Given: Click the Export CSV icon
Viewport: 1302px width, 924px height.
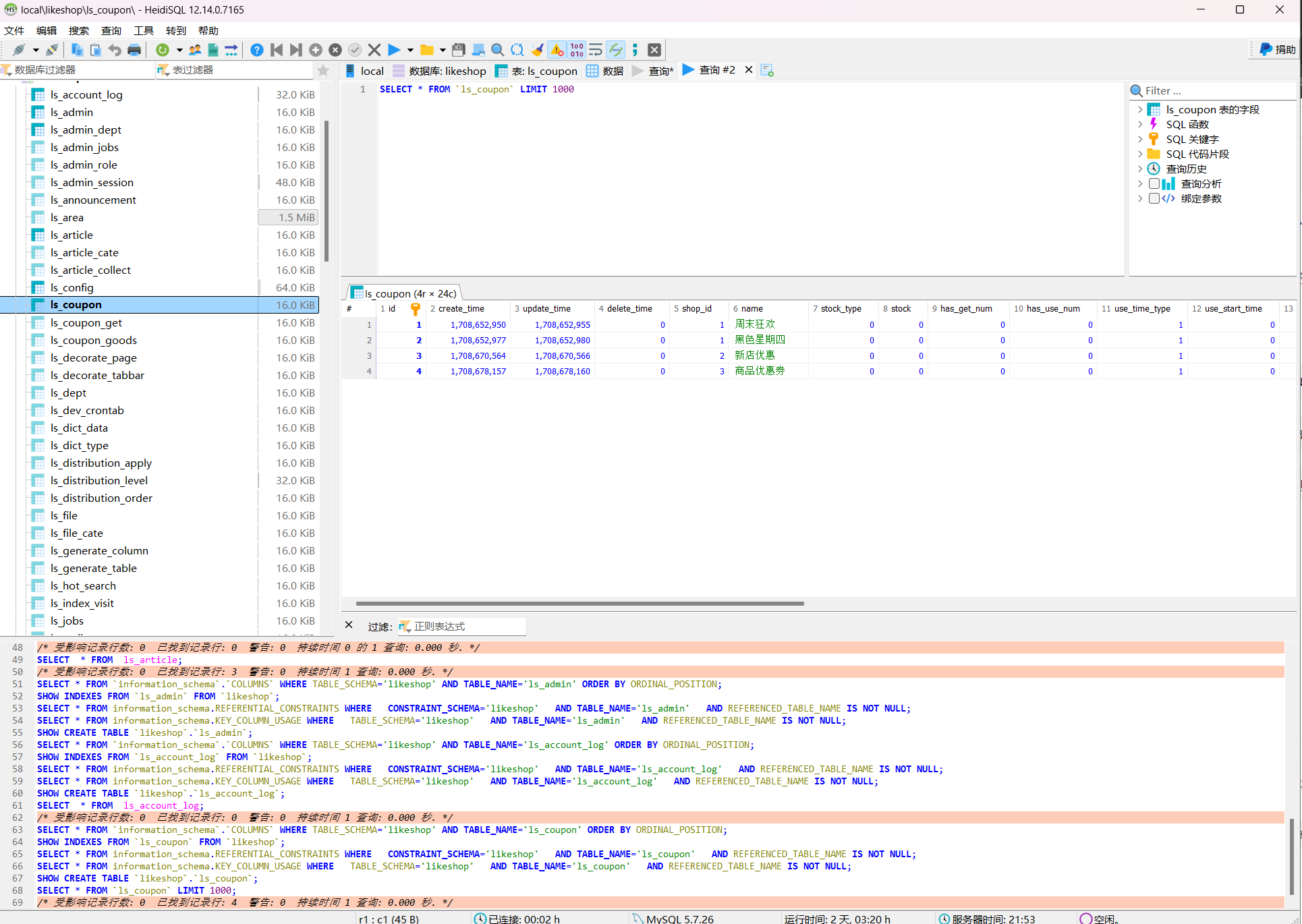Looking at the screenshot, I should coord(213,50).
